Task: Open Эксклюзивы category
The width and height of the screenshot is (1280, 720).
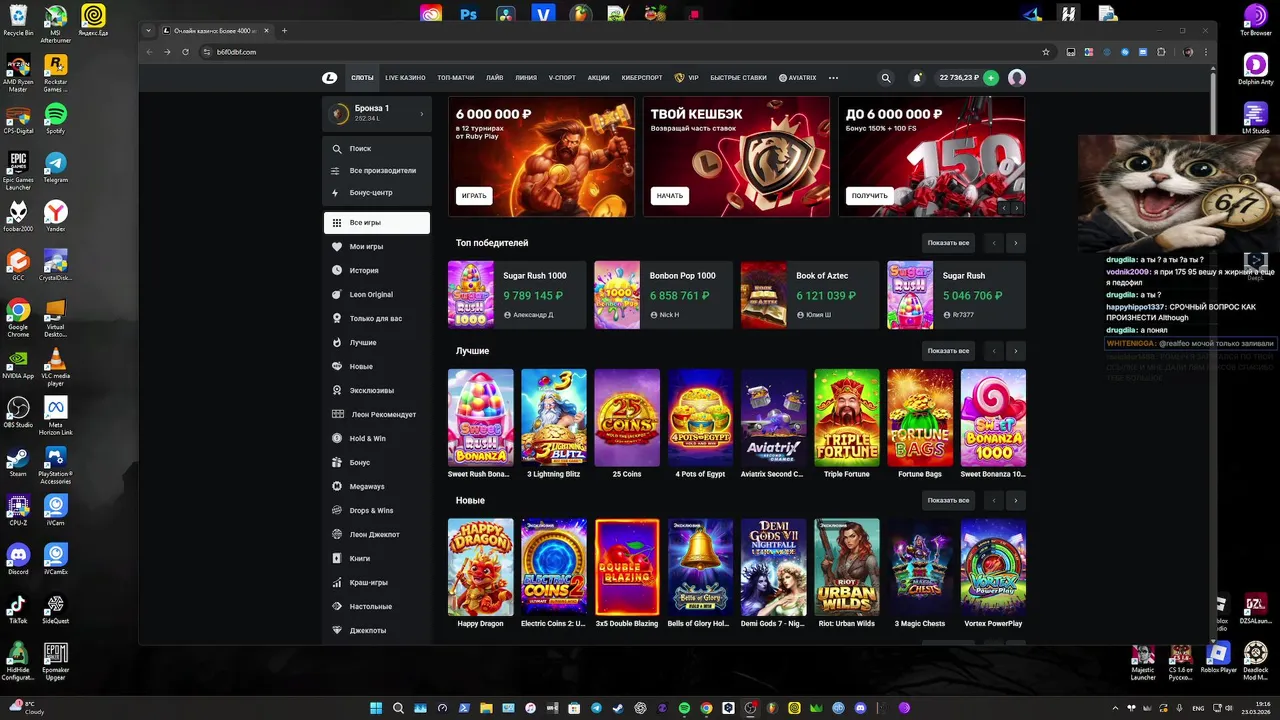Action: pyautogui.click(x=377, y=390)
